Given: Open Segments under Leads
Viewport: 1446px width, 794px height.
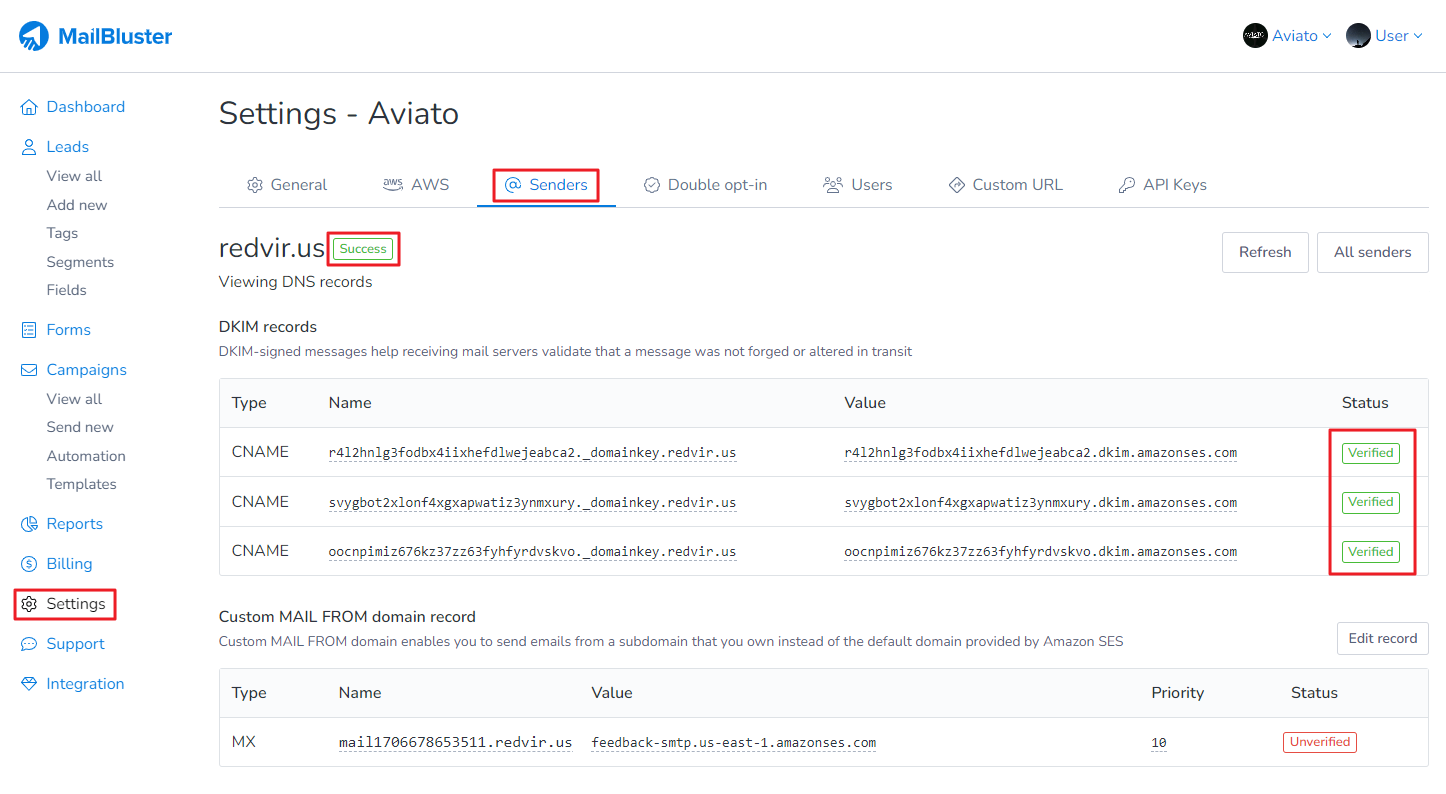Looking at the screenshot, I should [x=80, y=262].
